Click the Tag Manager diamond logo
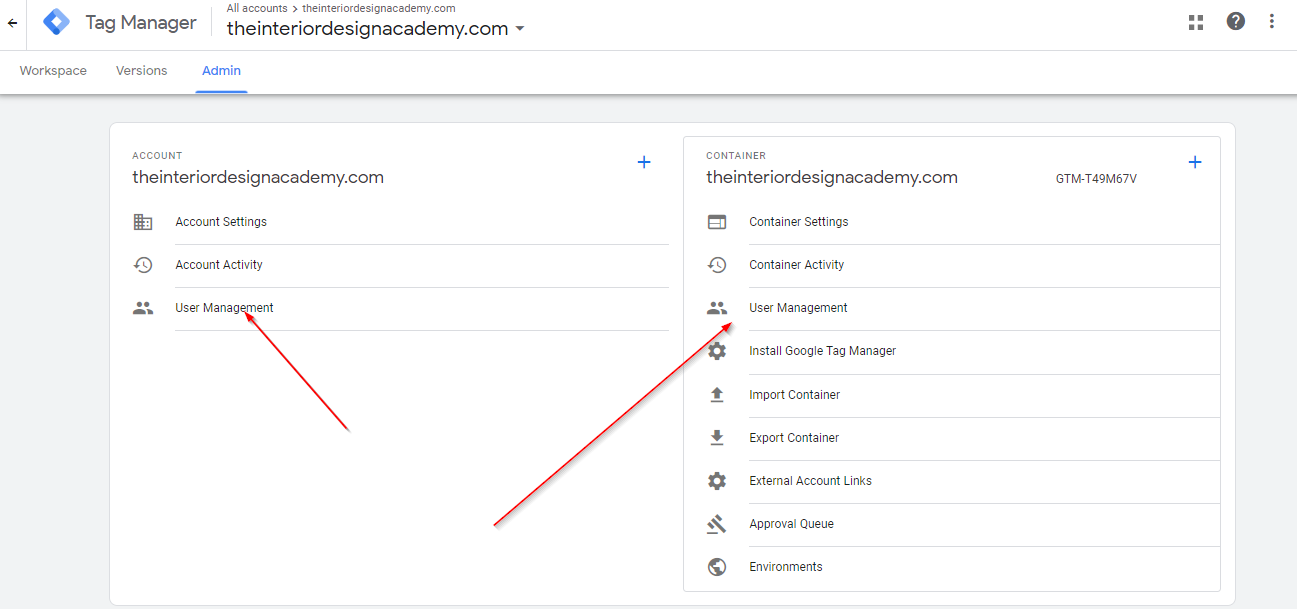The width and height of the screenshot is (1297, 609). (56, 21)
